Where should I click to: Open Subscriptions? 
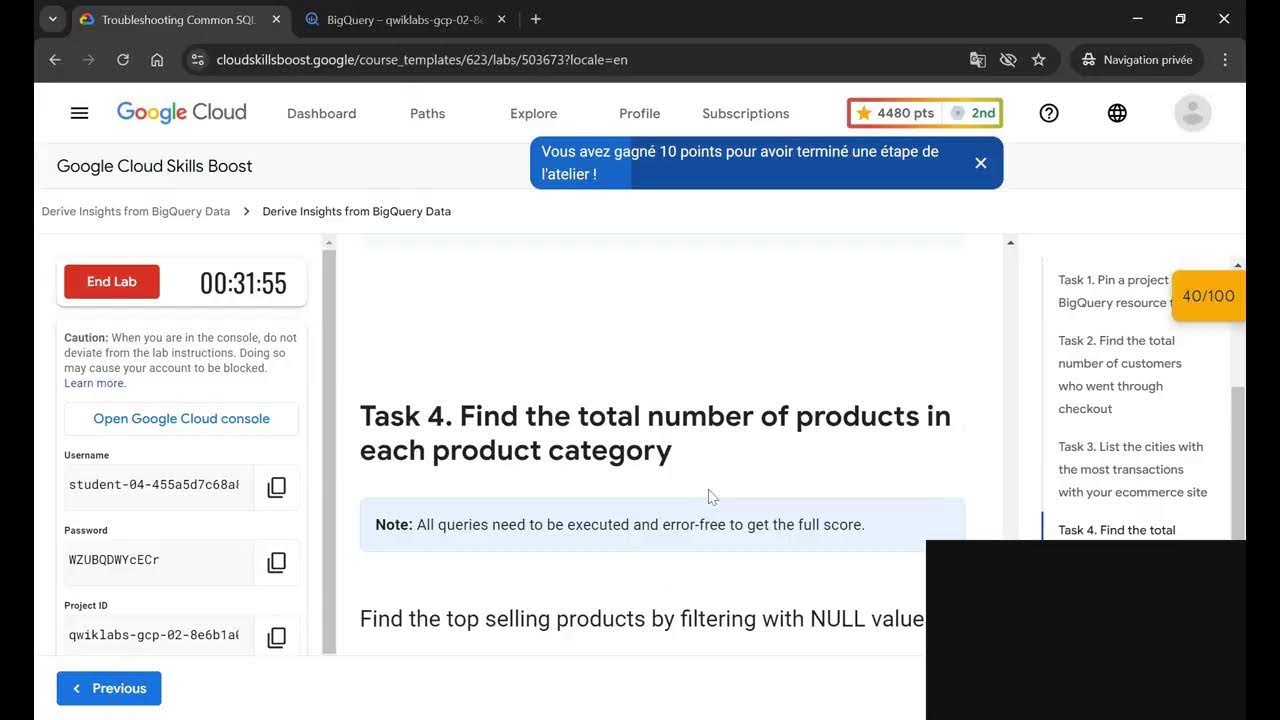tap(745, 114)
